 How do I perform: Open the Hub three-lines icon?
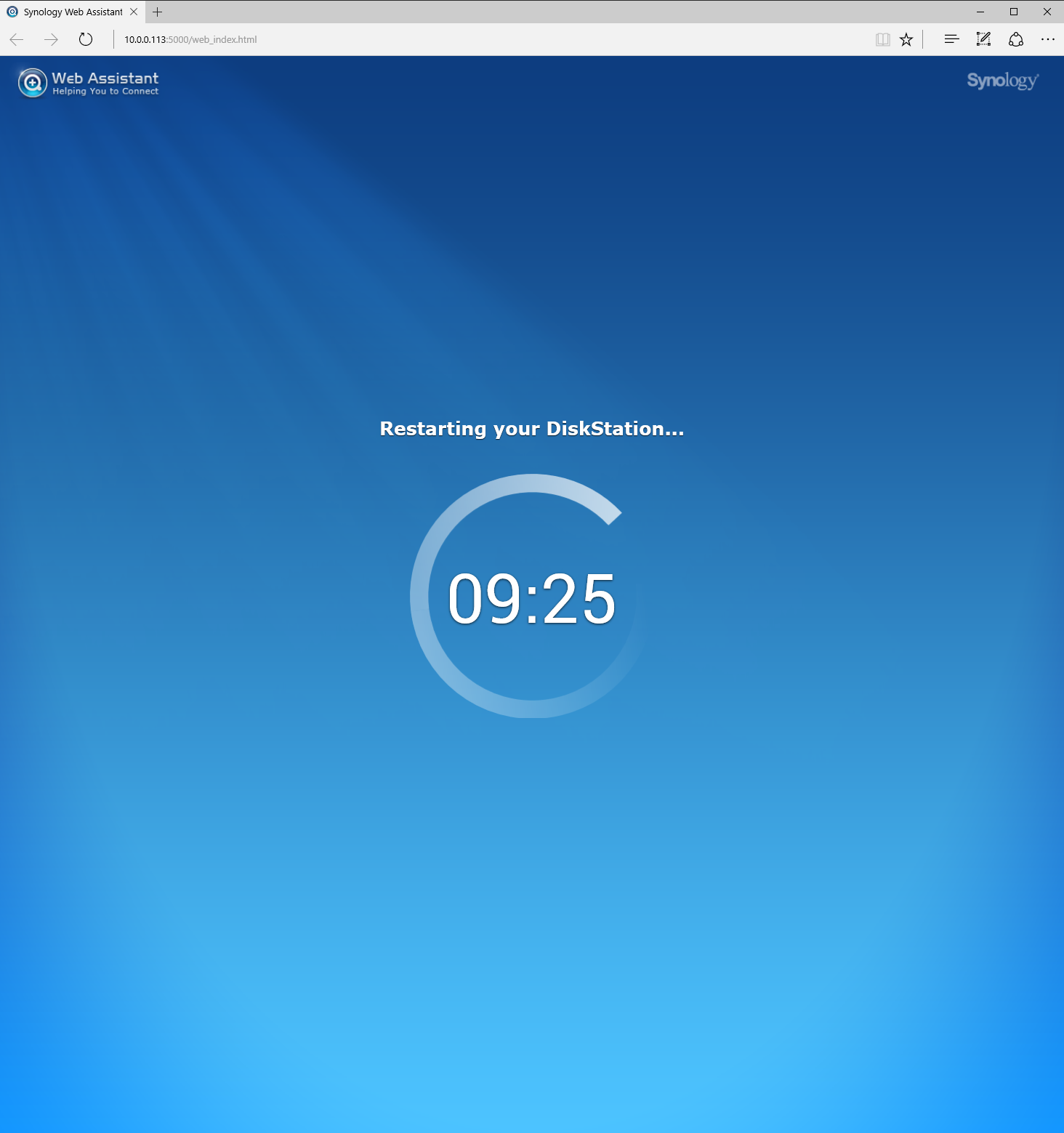(x=951, y=39)
